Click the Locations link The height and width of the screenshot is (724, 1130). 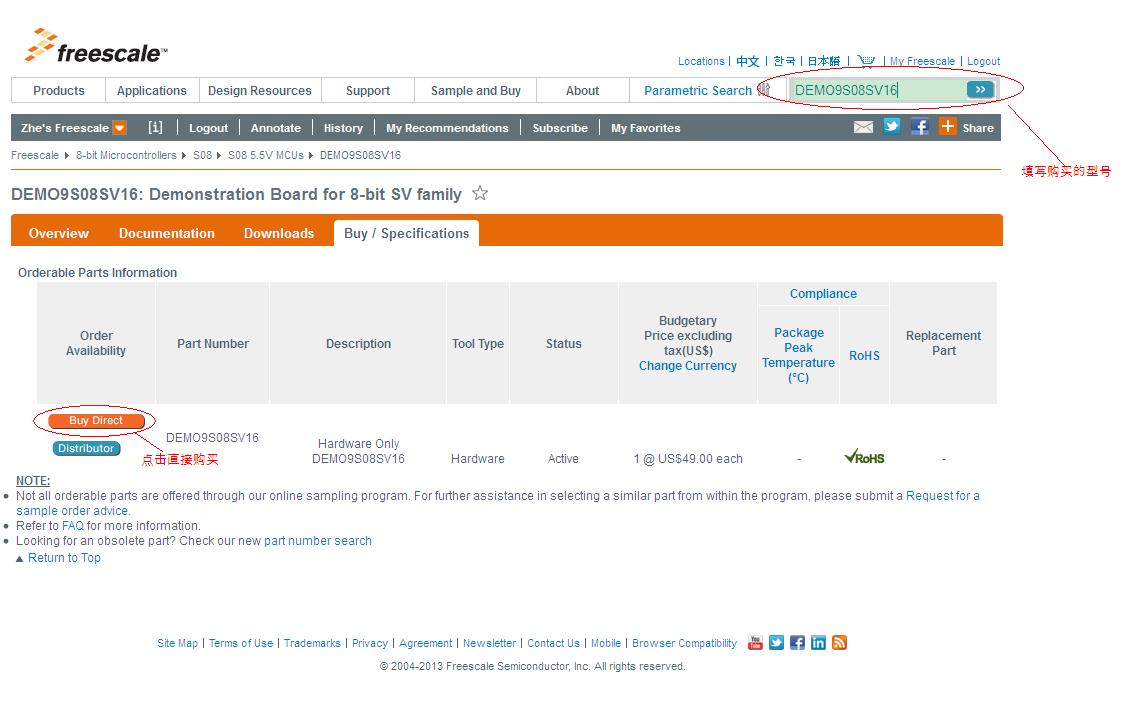point(701,61)
